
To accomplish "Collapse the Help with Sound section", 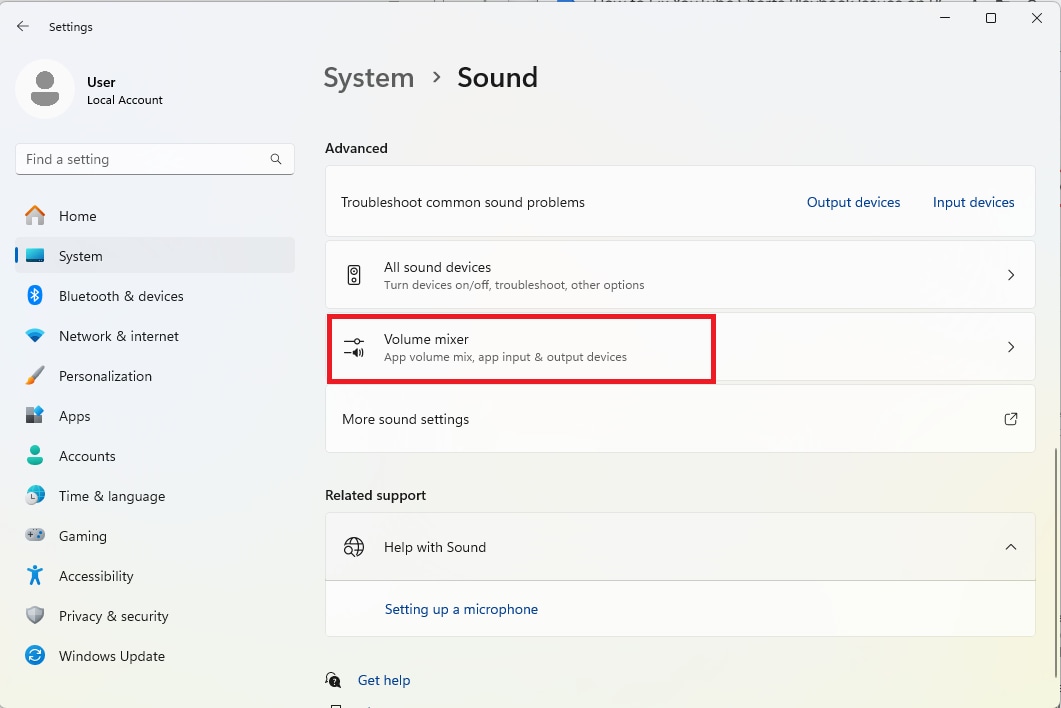I will click(1011, 547).
